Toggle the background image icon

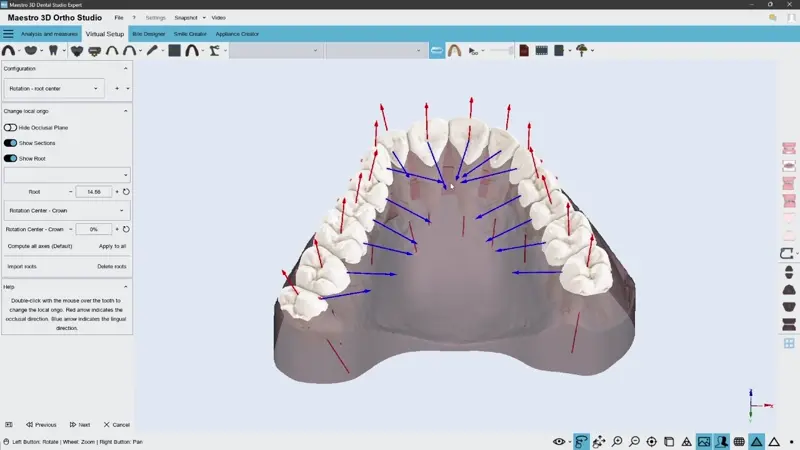tap(704, 441)
